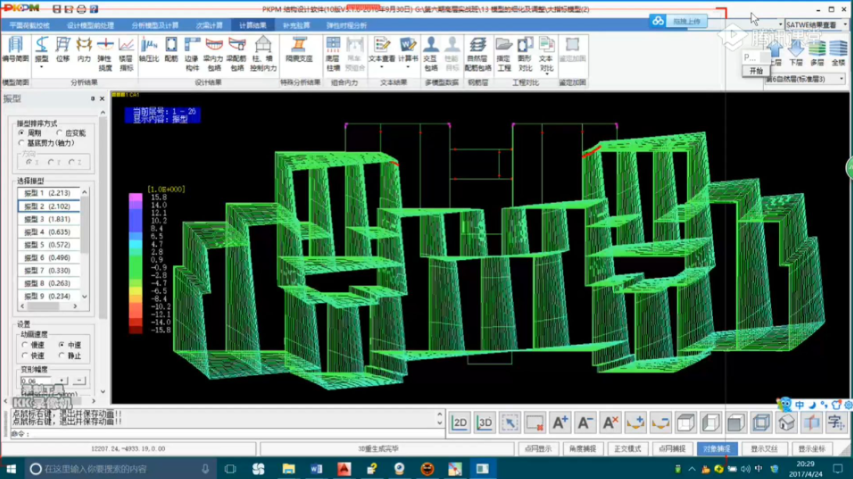Toggle the 正交模式 orthogonal mode
853x479 pixels.
pos(627,449)
